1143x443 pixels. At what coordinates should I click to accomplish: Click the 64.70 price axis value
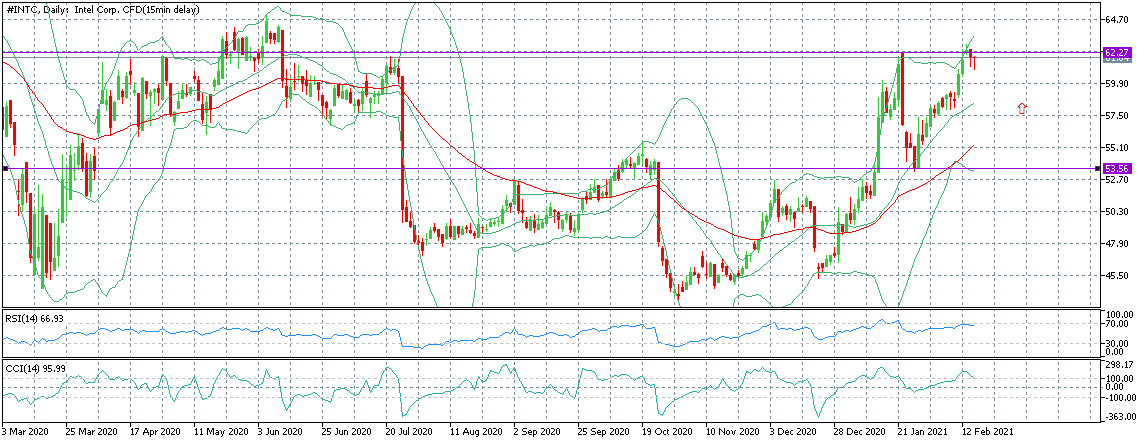[x=1116, y=20]
